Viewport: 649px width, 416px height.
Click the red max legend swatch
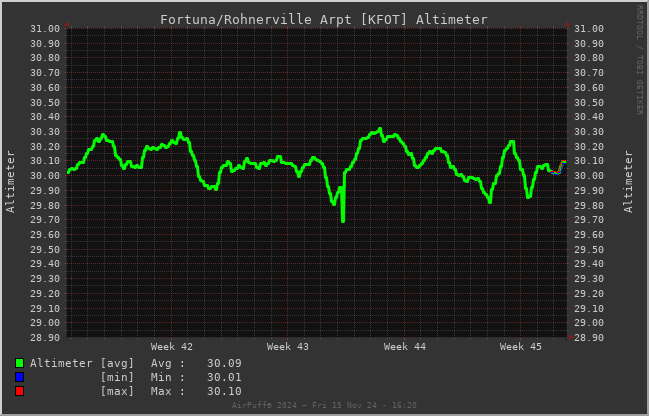click(x=19, y=391)
